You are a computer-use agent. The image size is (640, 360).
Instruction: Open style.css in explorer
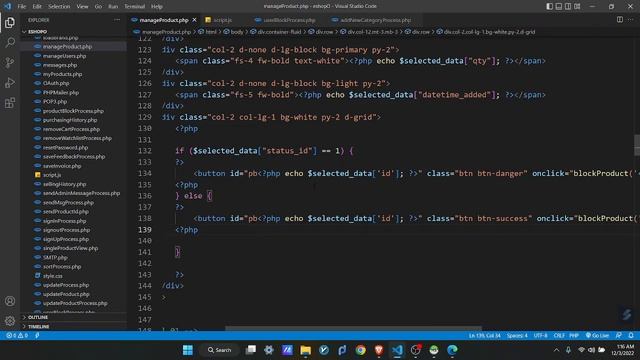tap(52, 276)
